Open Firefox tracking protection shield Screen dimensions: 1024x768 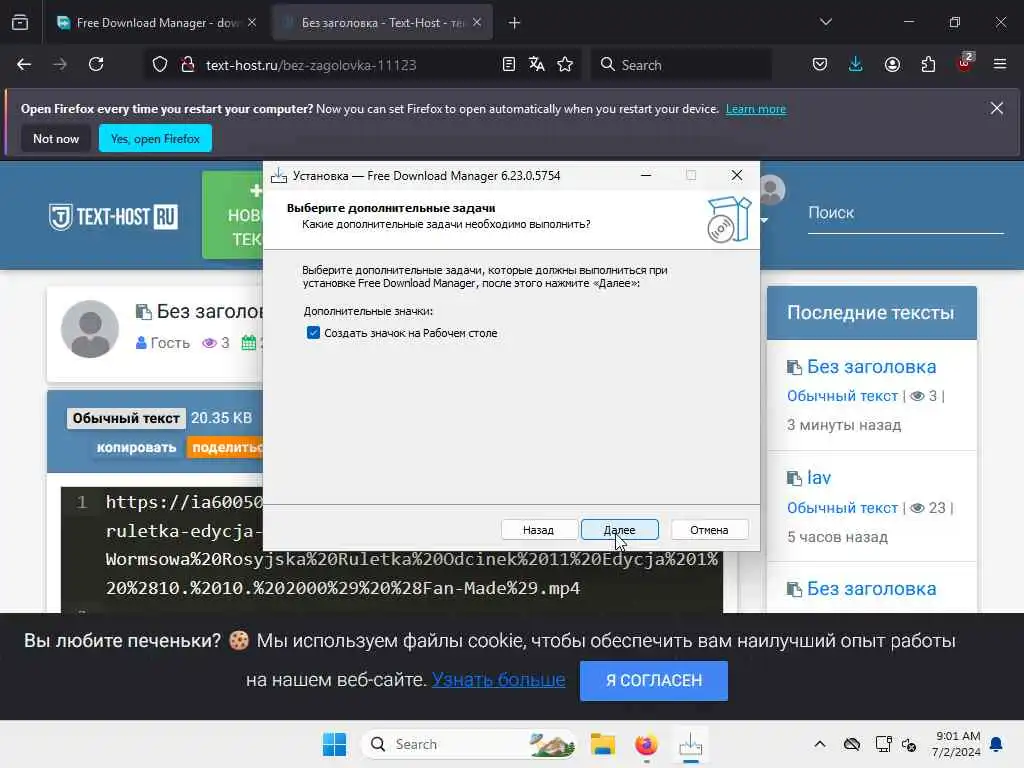point(160,65)
